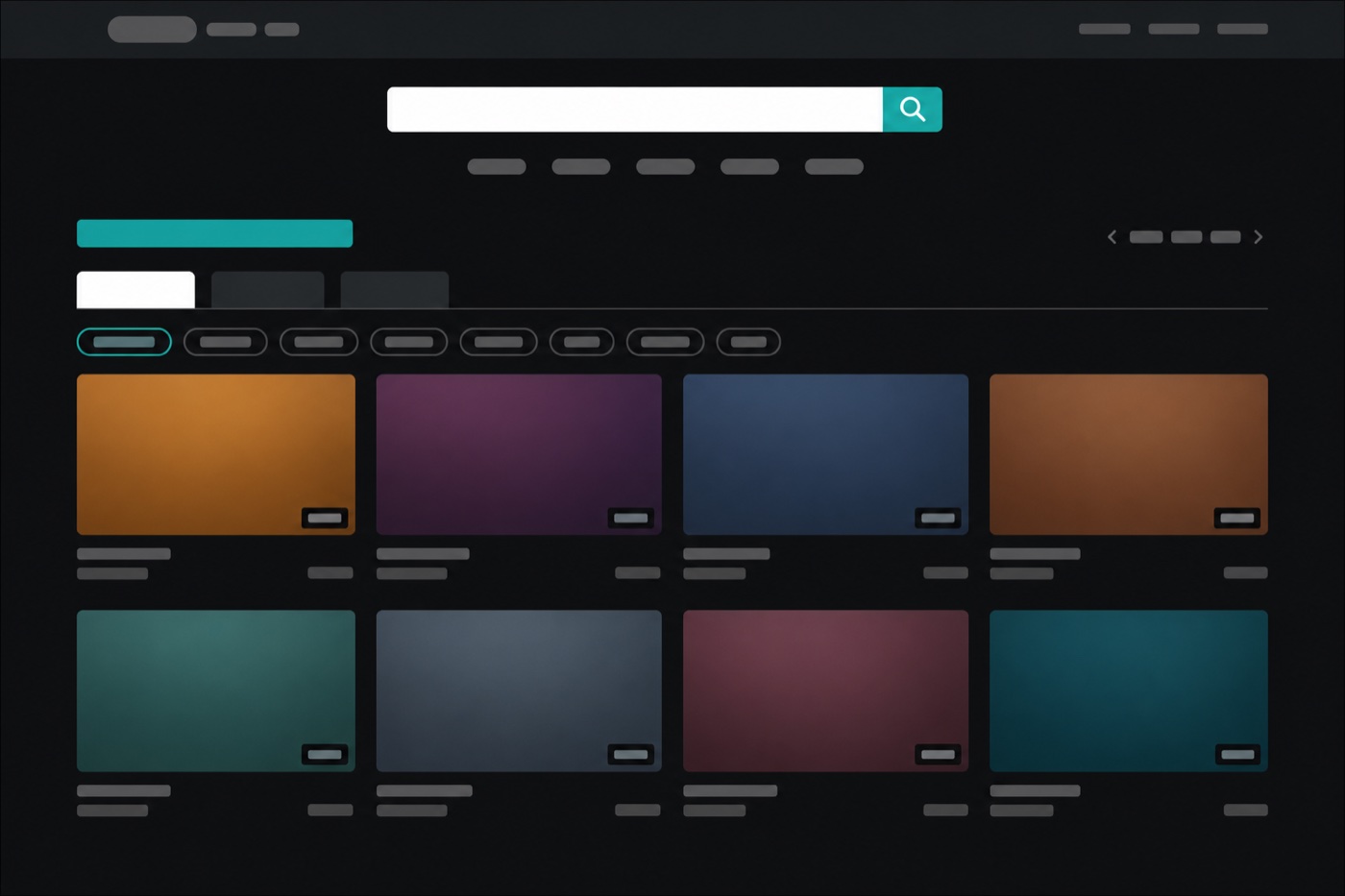Open the green-teal thumbnail card
This screenshot has width=1345, height=896.
216,690
